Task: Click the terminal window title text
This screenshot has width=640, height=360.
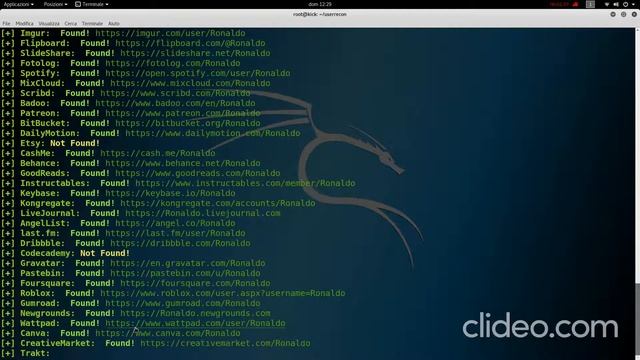Action: pyautogui.click(x=320, y=14)
